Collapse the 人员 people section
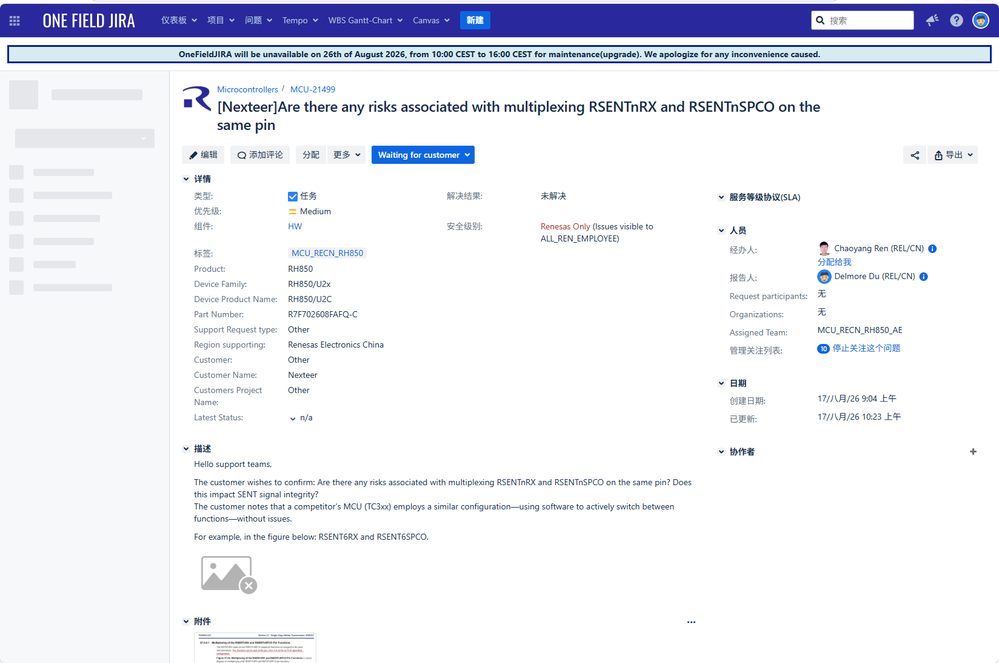The width and height of the screenshot is (999, 663). tap(721, 231)
